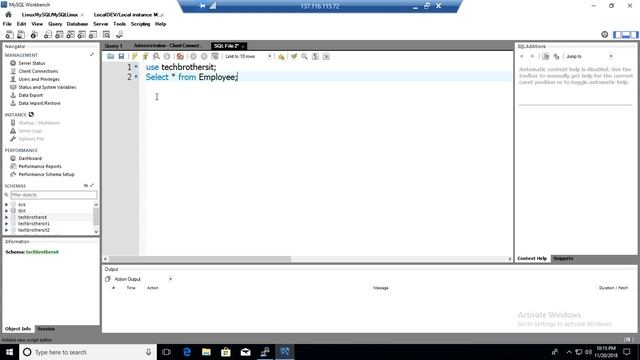Beautify query with broom icon

click(294, 56)
